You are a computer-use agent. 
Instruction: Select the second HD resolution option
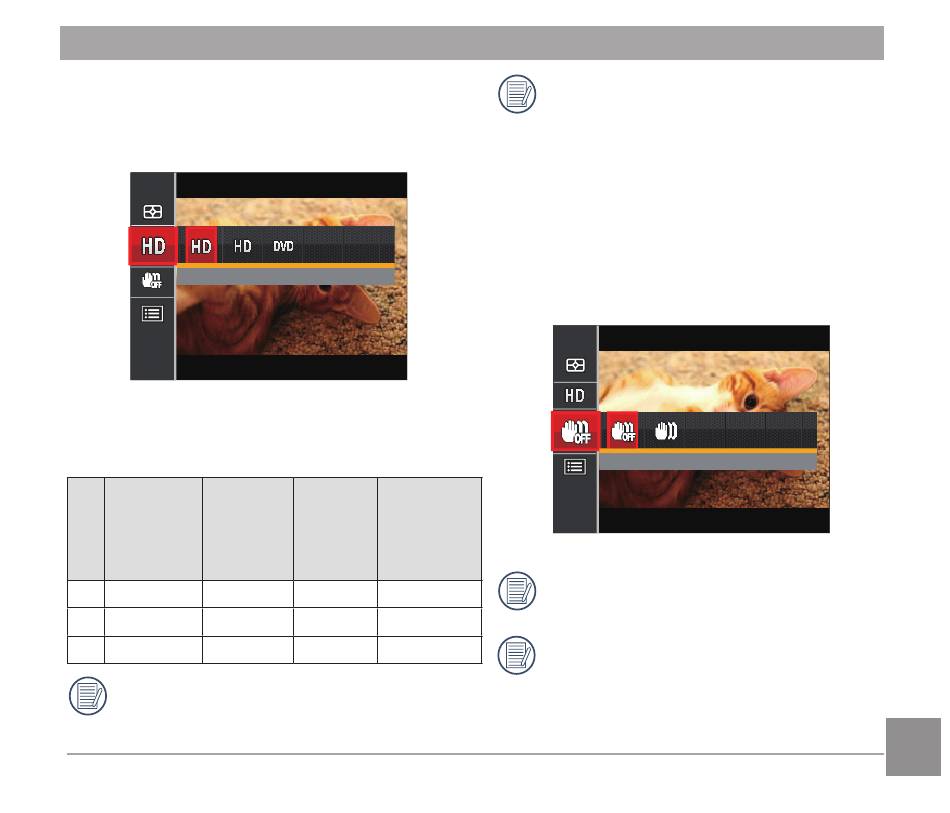(x=242, y=246)
